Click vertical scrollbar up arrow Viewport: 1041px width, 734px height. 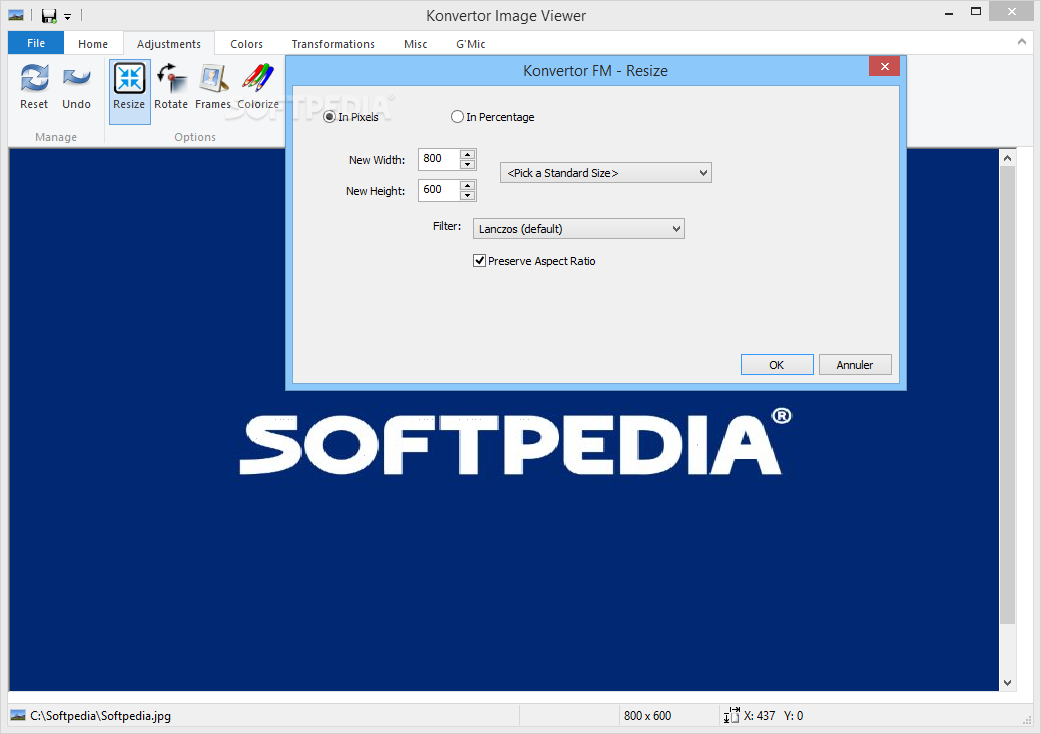(x=1007, y=158)
